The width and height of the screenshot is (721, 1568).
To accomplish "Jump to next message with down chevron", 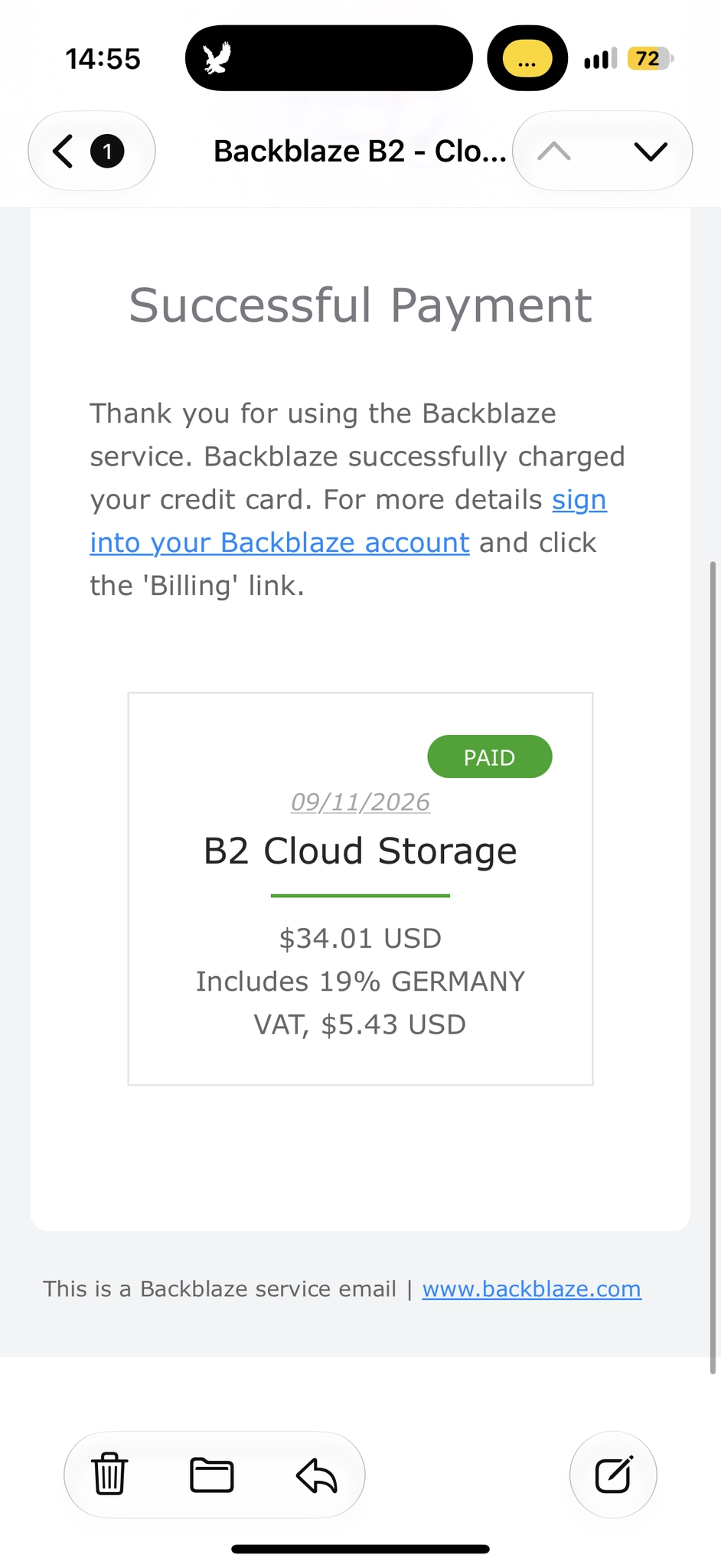I will click(651, 152).
